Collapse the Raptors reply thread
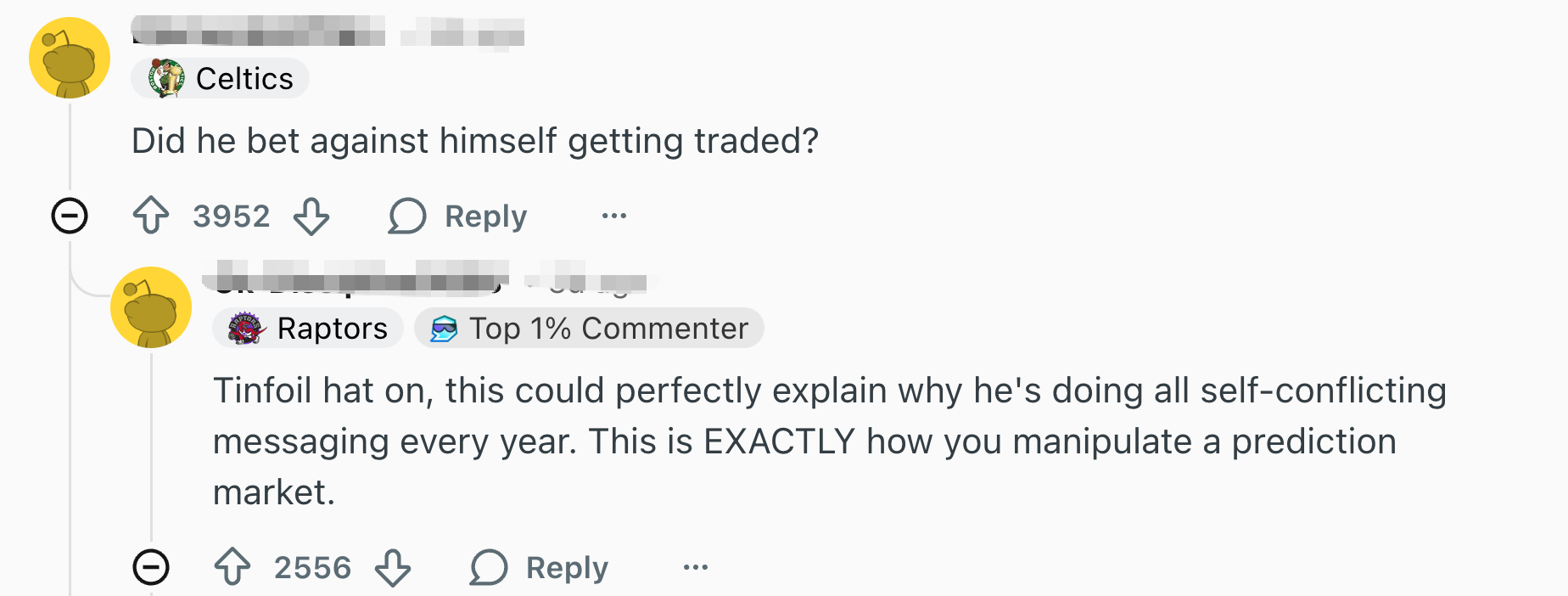 [151, 567]
